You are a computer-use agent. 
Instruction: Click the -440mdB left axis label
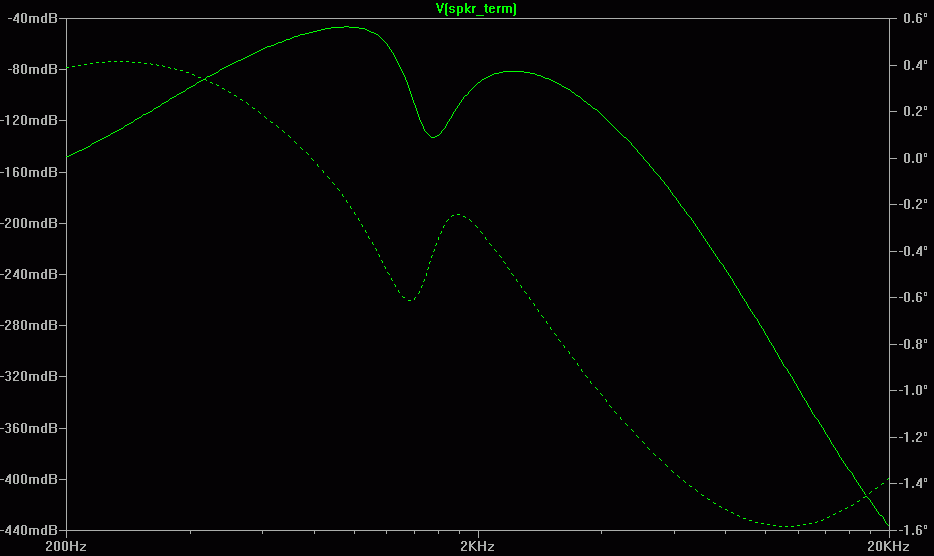click(x=29, y=530)
